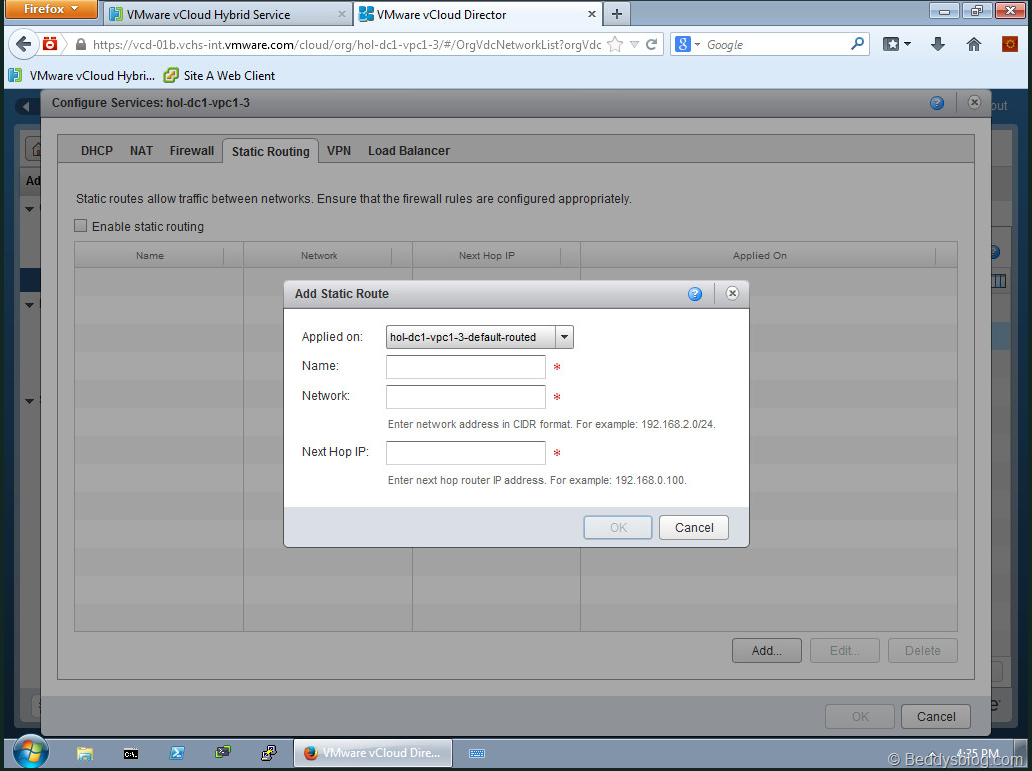This screenshot has width=1032, height=771.
Task: Focus the Network input field
Action: pos(466,397)
